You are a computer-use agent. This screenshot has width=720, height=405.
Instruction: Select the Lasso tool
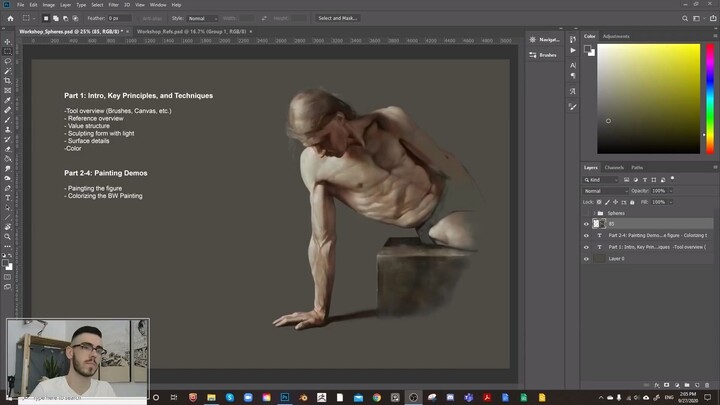7,61
